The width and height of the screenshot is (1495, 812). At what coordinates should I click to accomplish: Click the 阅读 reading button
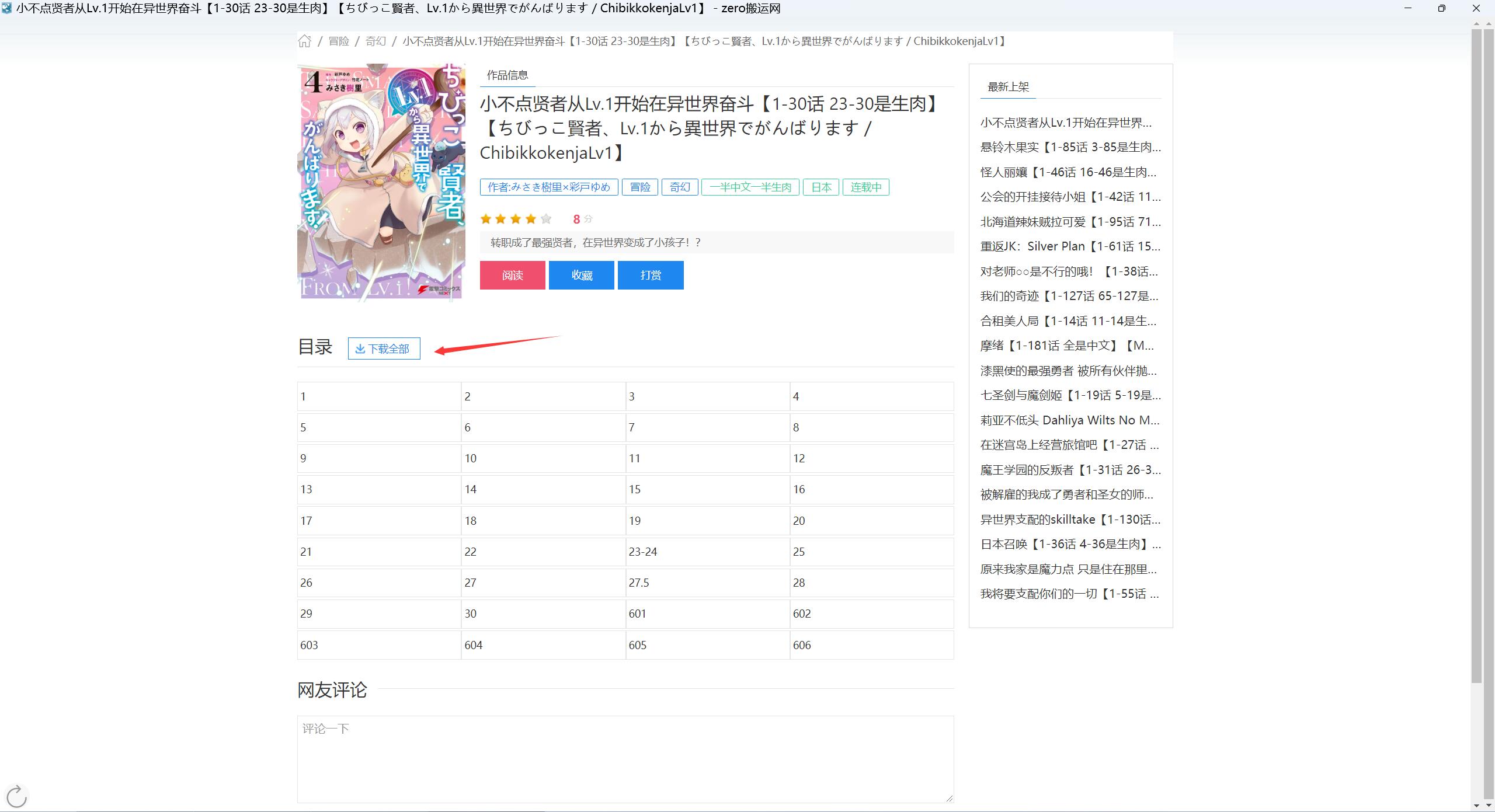pos(512,275)
